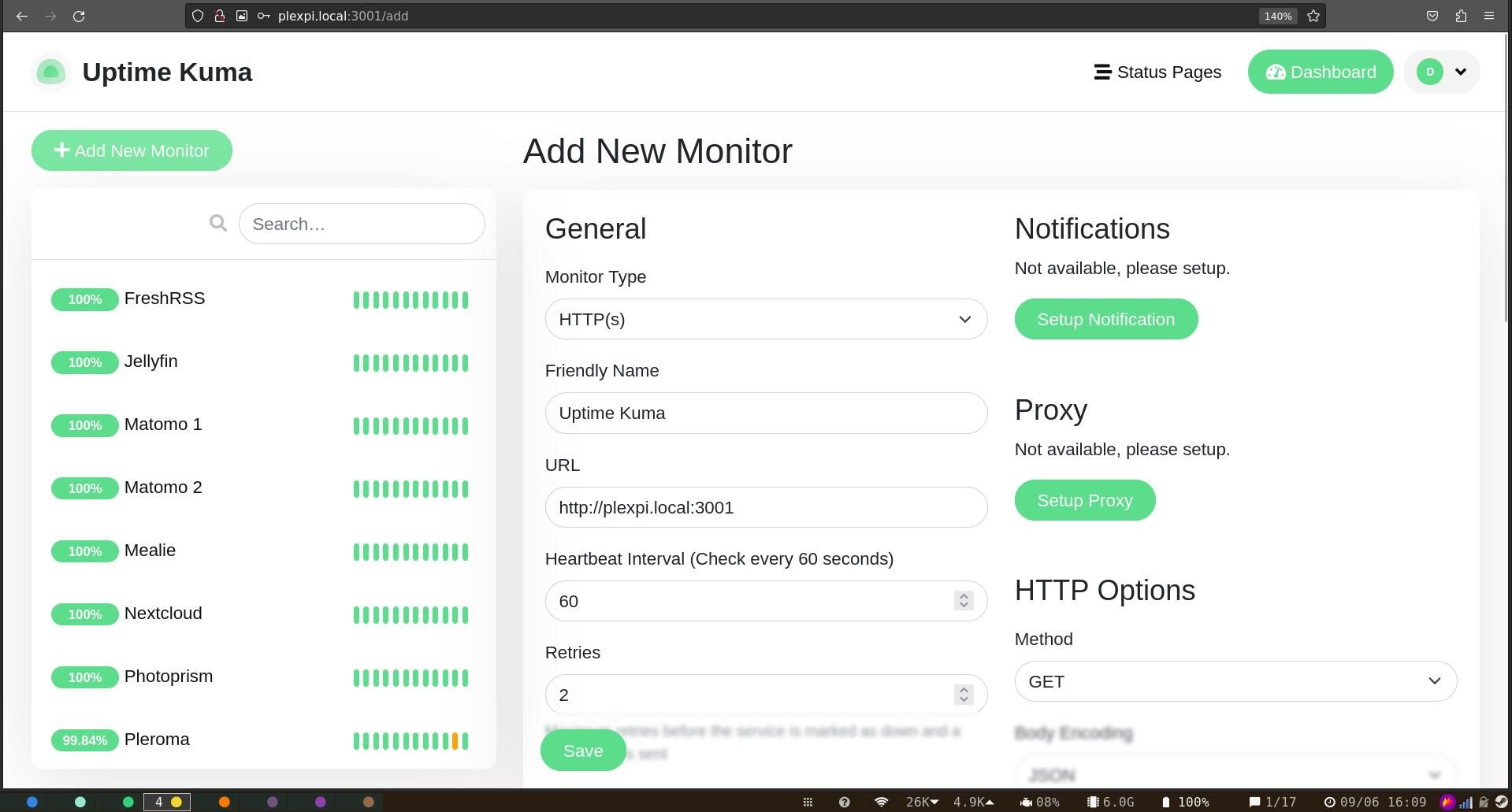
Task: Click the Friendly Name input field
Action: click(x=766, y=413)
